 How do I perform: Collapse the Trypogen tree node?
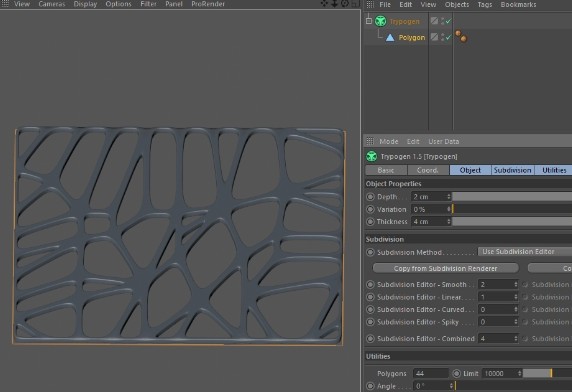click(x=369, y=21)
